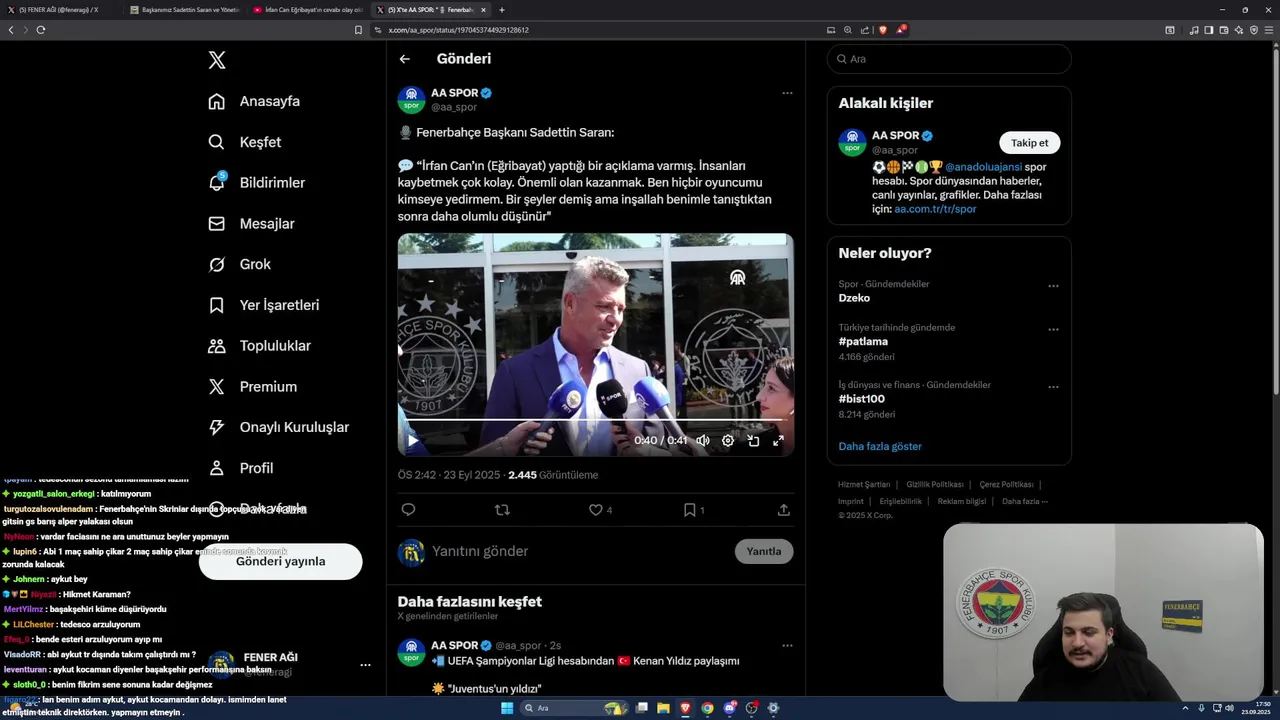
Task: Open the Daha fazla footer menu
Action: pyautogui.click(x=1025, y=501)
